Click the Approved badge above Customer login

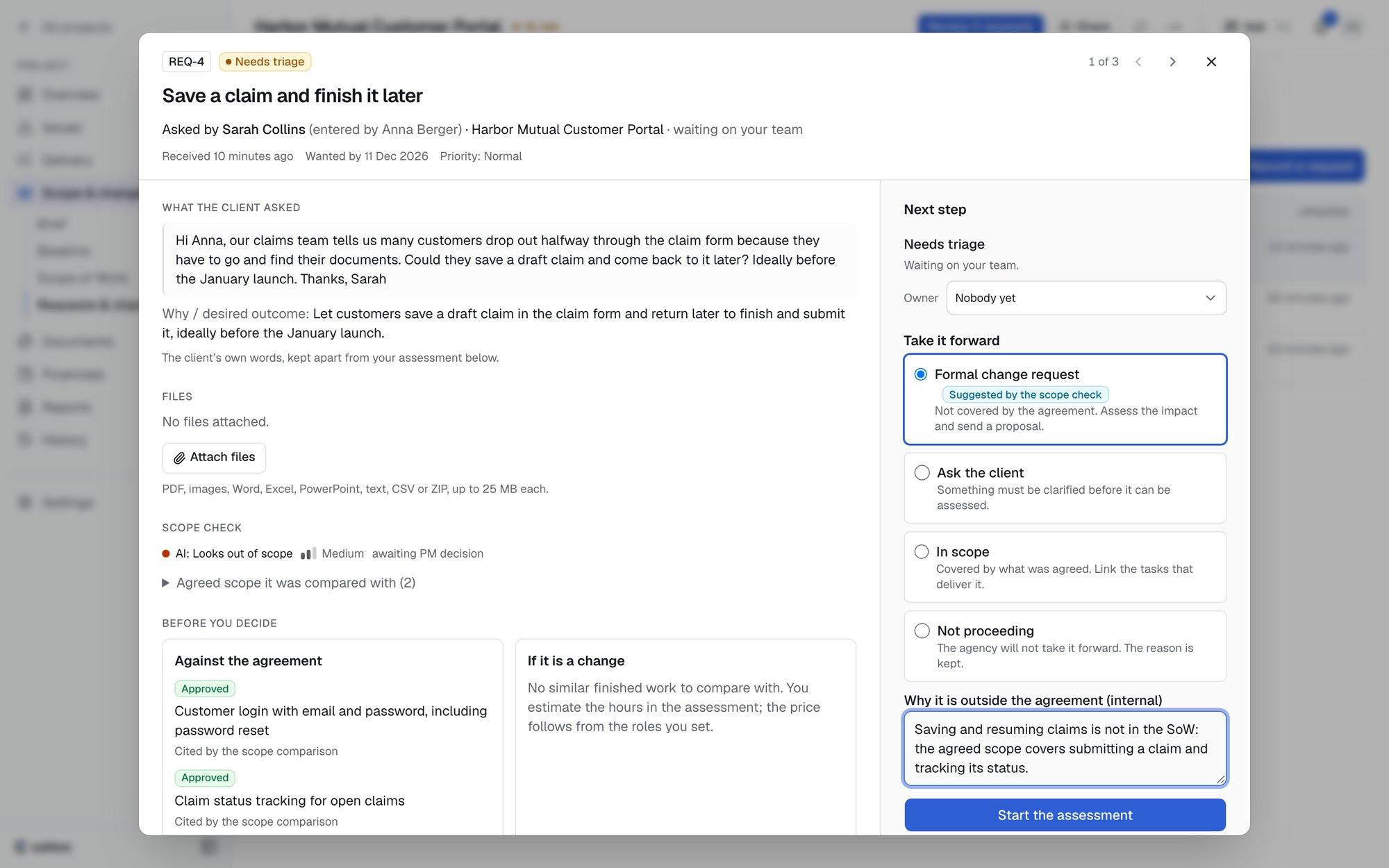(x=205, y=689)
